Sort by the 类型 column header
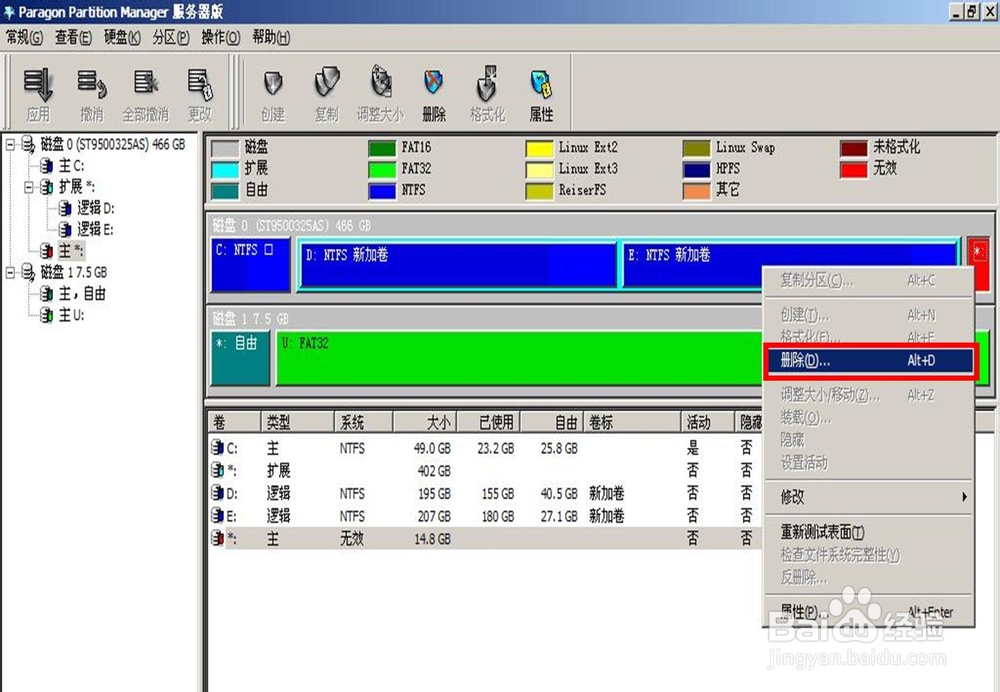Screen dimensions: 1000x692 click(x=298, y=422)
